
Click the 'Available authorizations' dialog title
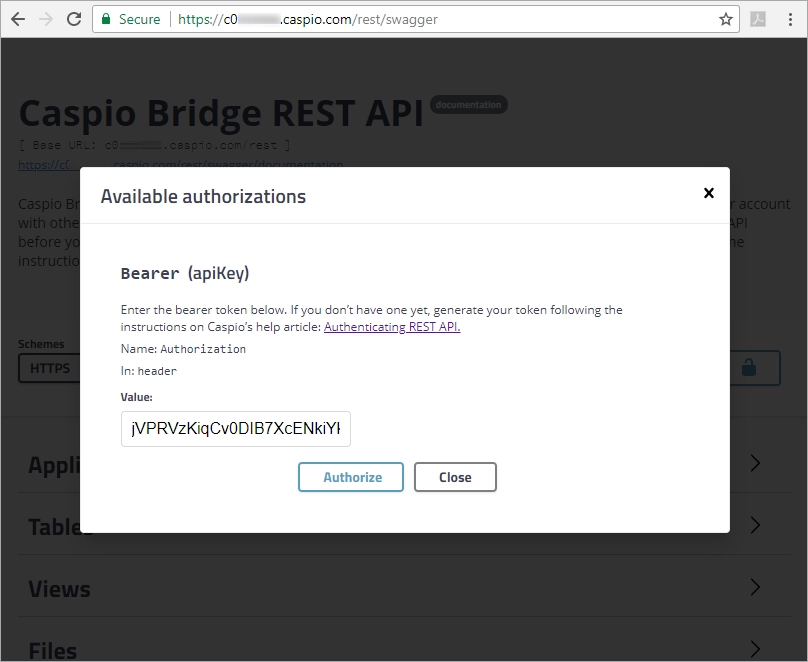click(203, 196)
